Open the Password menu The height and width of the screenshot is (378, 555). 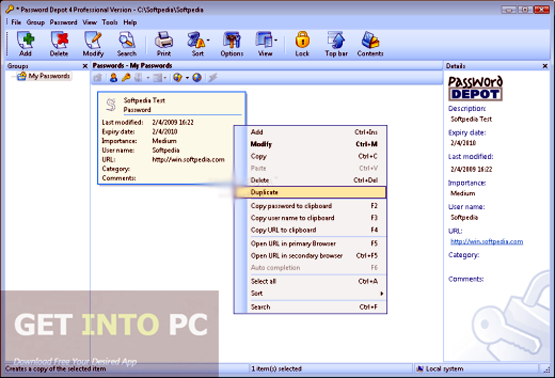pos(63,22)
